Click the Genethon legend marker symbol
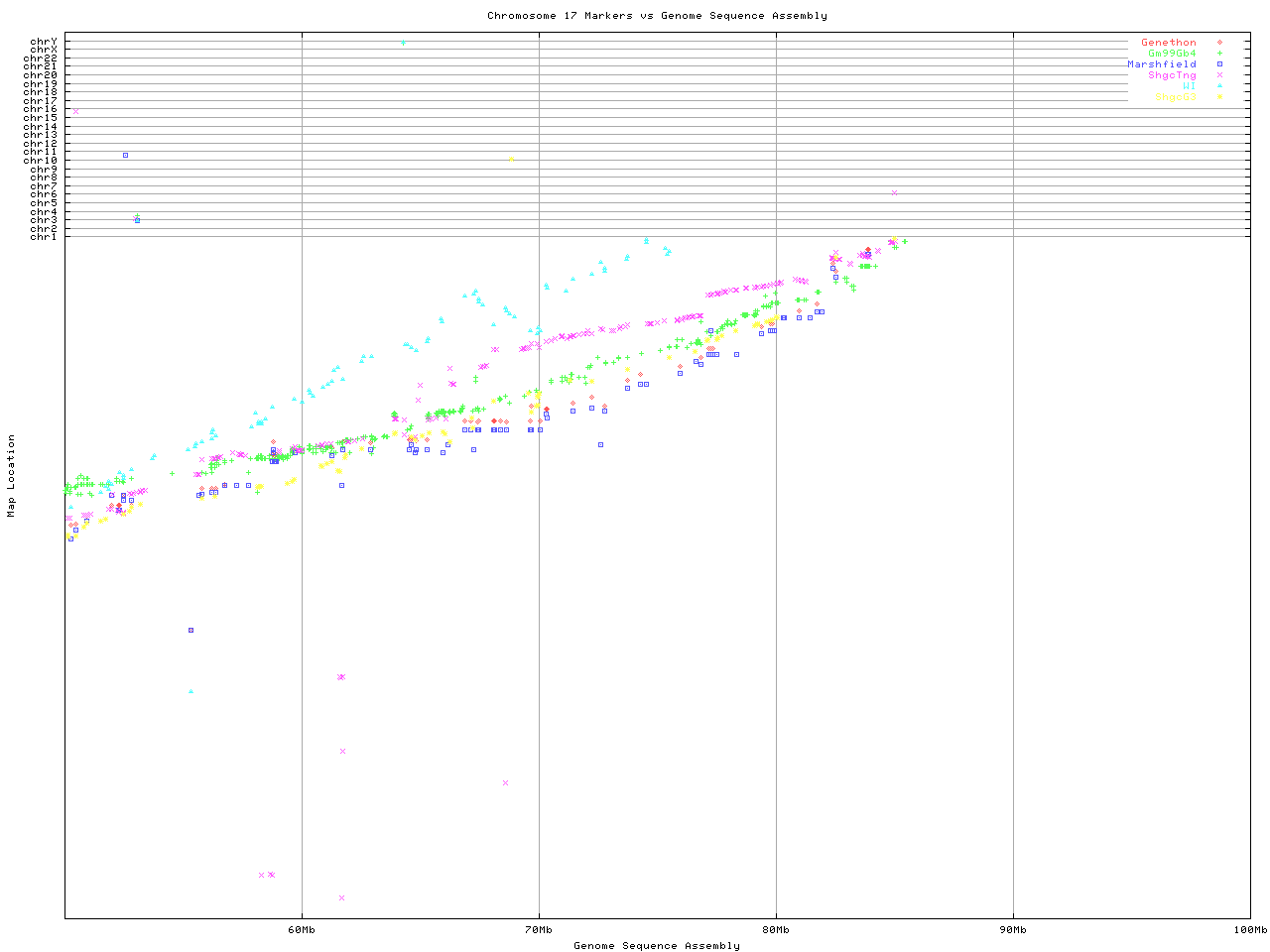The height and width of the screenshot is (952, 1270). pyautogui.click(x=1219, y=43)
